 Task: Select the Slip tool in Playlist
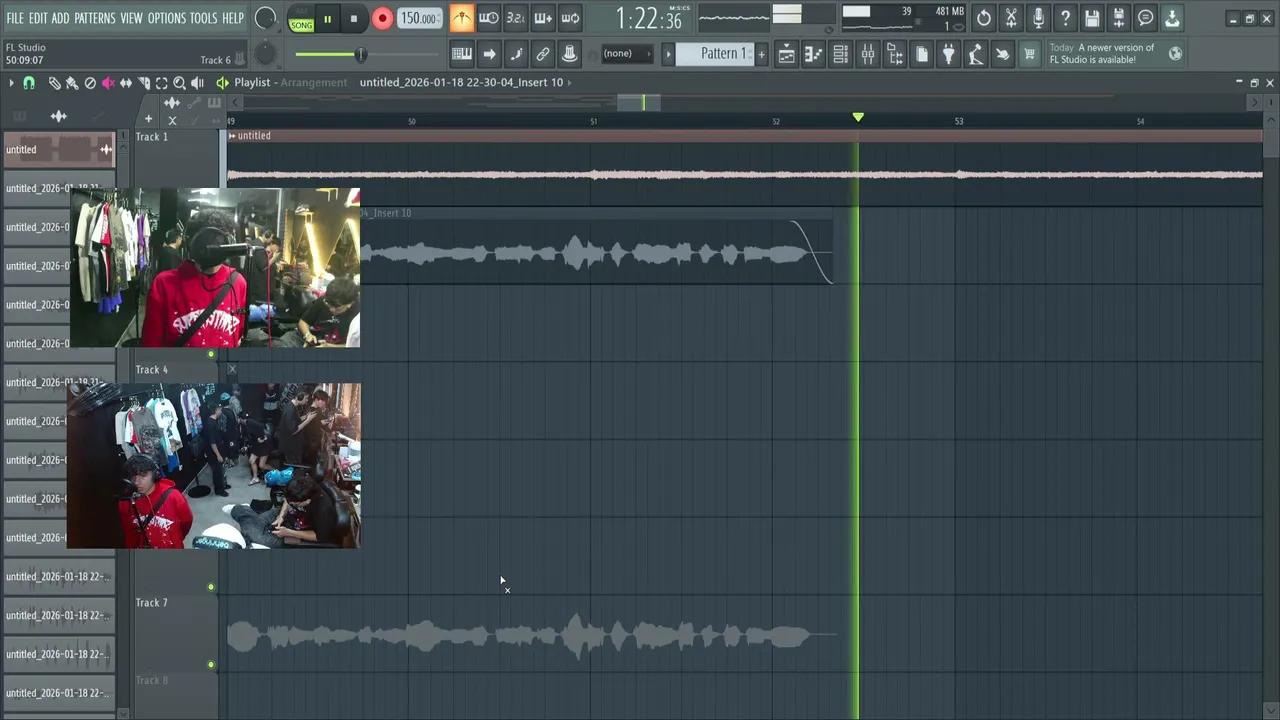point(126,83)
